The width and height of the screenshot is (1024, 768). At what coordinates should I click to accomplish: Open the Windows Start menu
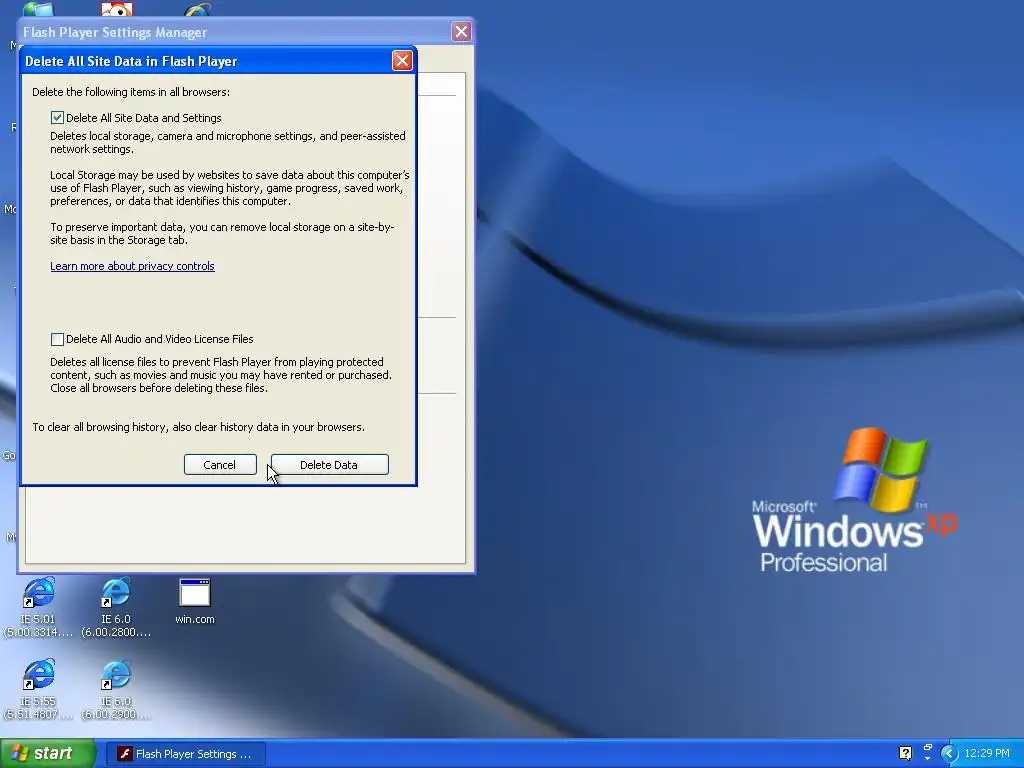click(48, 753)
